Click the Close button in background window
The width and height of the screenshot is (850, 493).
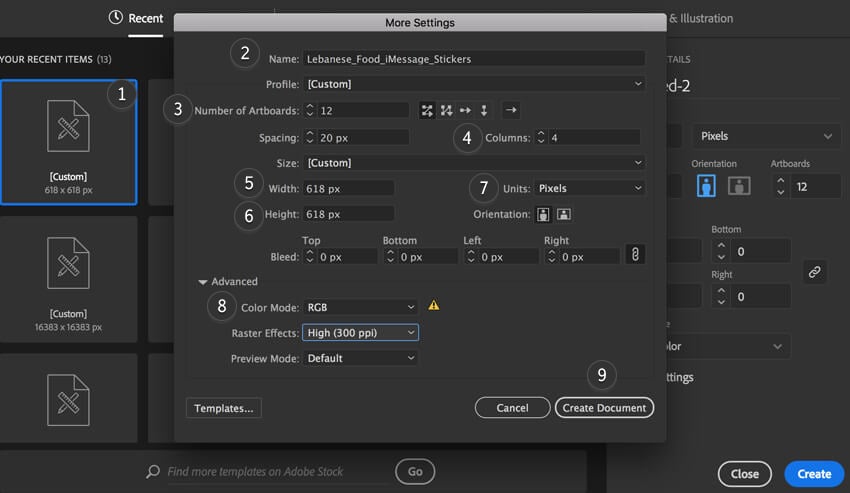click(x=744, y=474)
